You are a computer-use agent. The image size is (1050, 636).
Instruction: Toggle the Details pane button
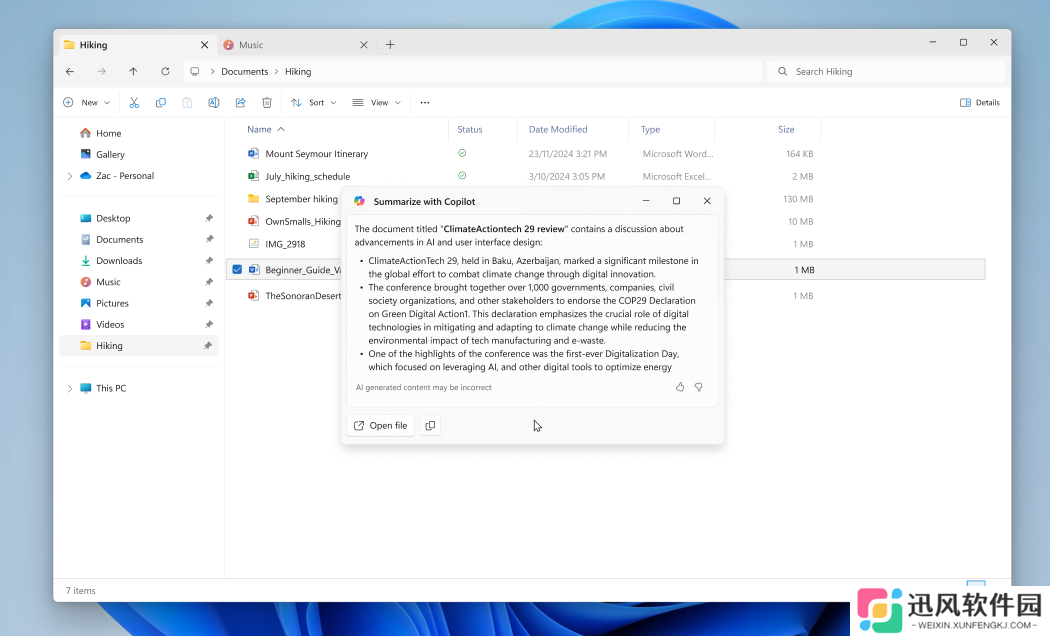980,102
